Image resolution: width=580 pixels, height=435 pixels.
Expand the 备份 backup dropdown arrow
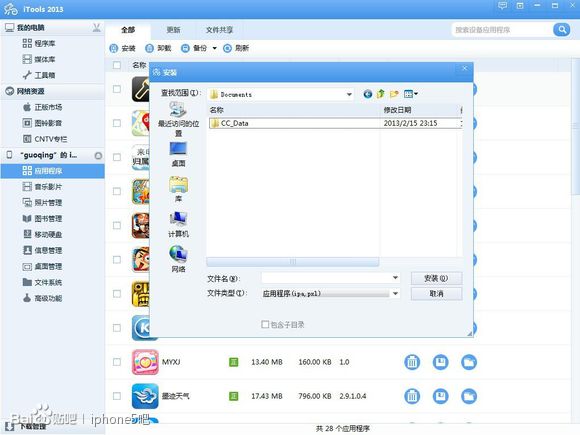pyautogui.click(x=214, y=48)
